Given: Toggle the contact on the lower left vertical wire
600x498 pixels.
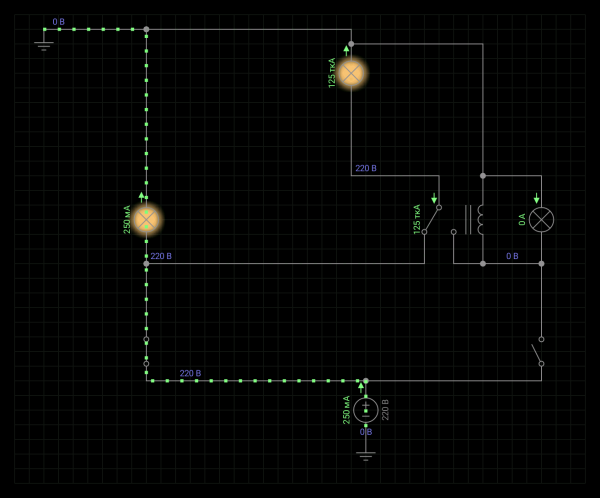Looking at the screenshot, I should [x=146, y=351].
